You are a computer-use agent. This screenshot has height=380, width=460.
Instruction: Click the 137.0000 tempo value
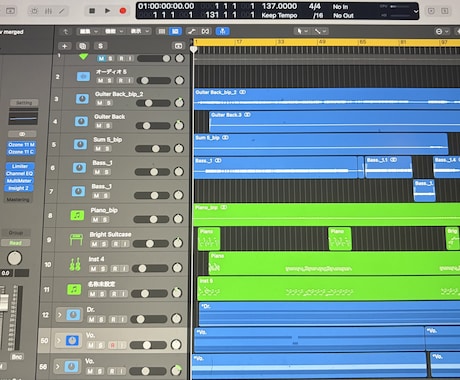coord(279,6)
